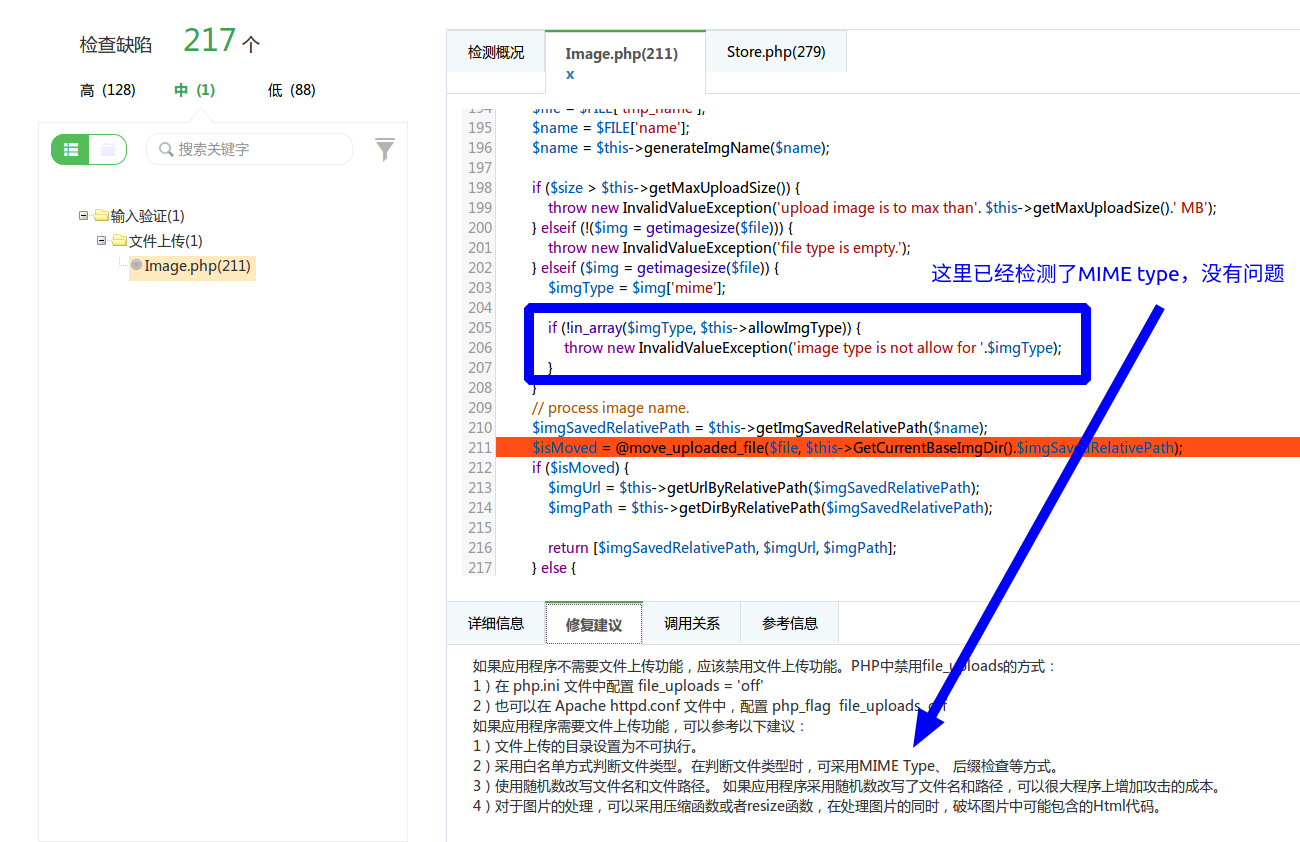Click line number 205 in the gutter
Image resolution: width=1300 pixels, height=842 pixels.
click(x=480, y=328)
